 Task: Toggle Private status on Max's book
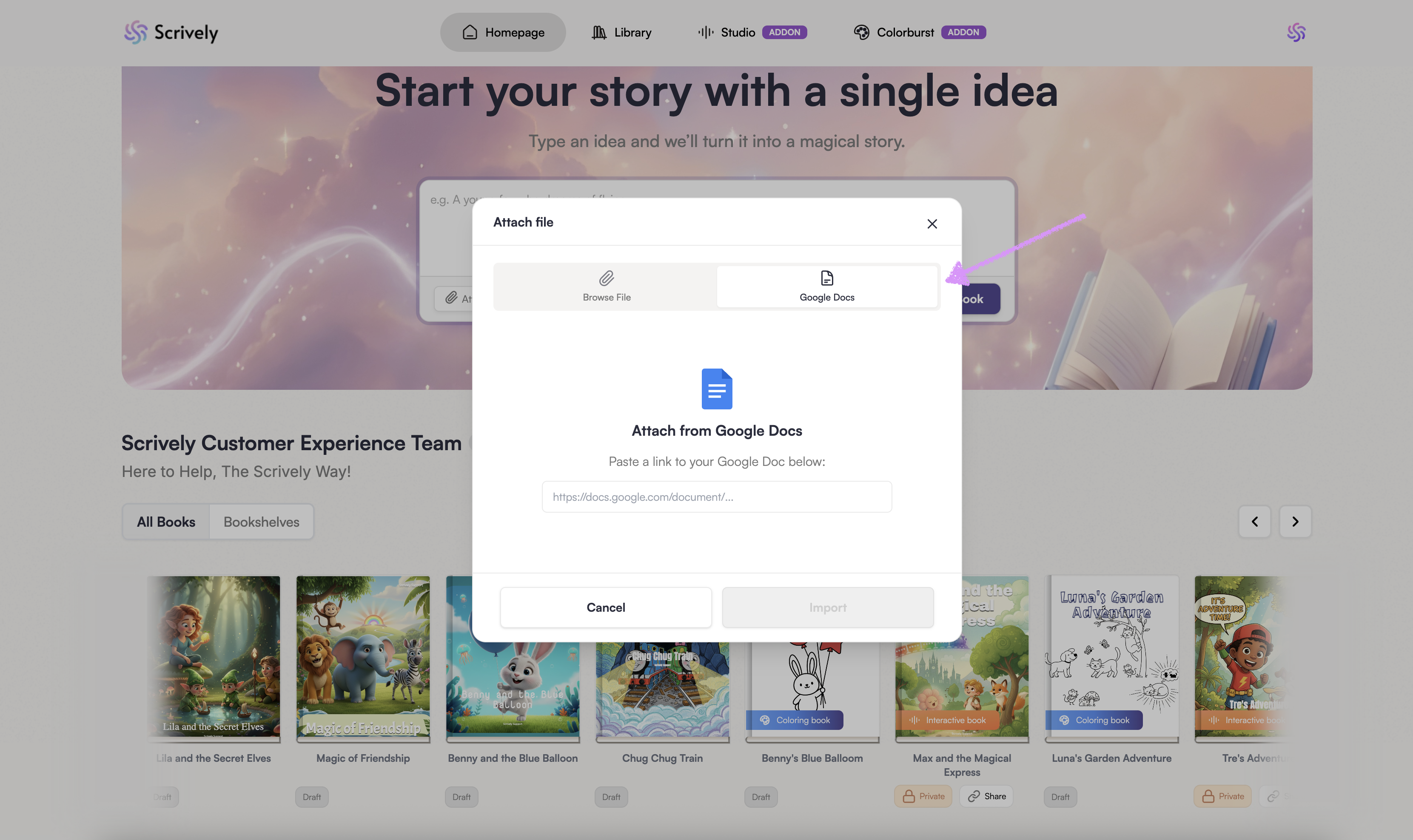[x=923, y=796]
